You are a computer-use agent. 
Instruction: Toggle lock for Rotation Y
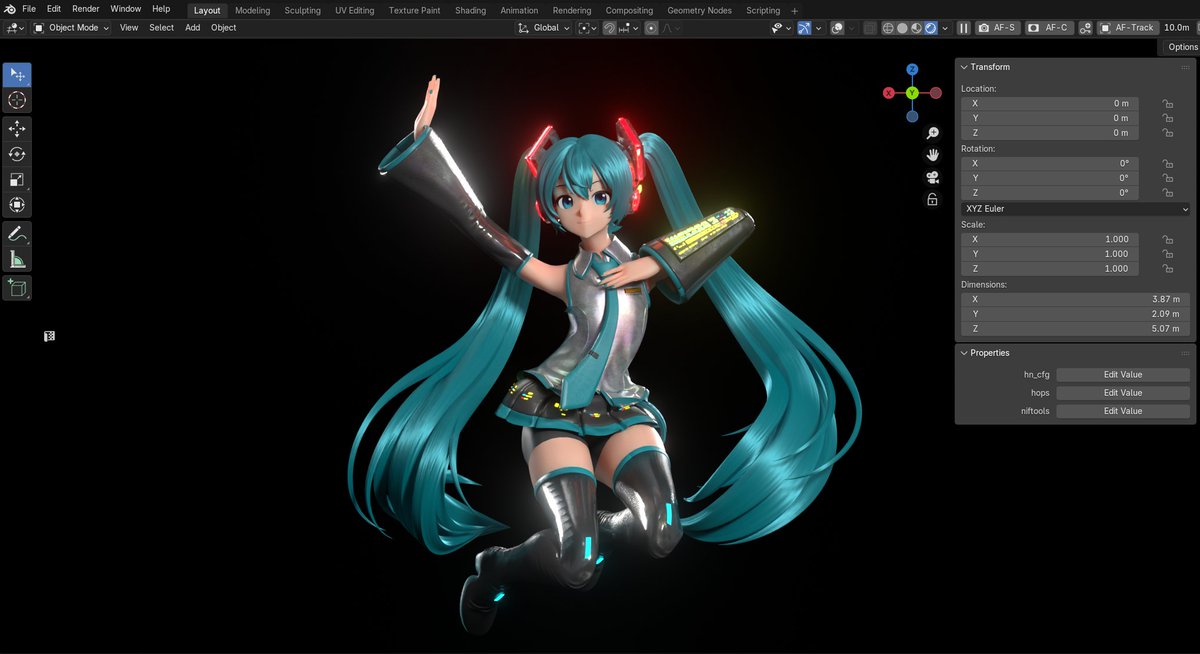coord(1166,178)
